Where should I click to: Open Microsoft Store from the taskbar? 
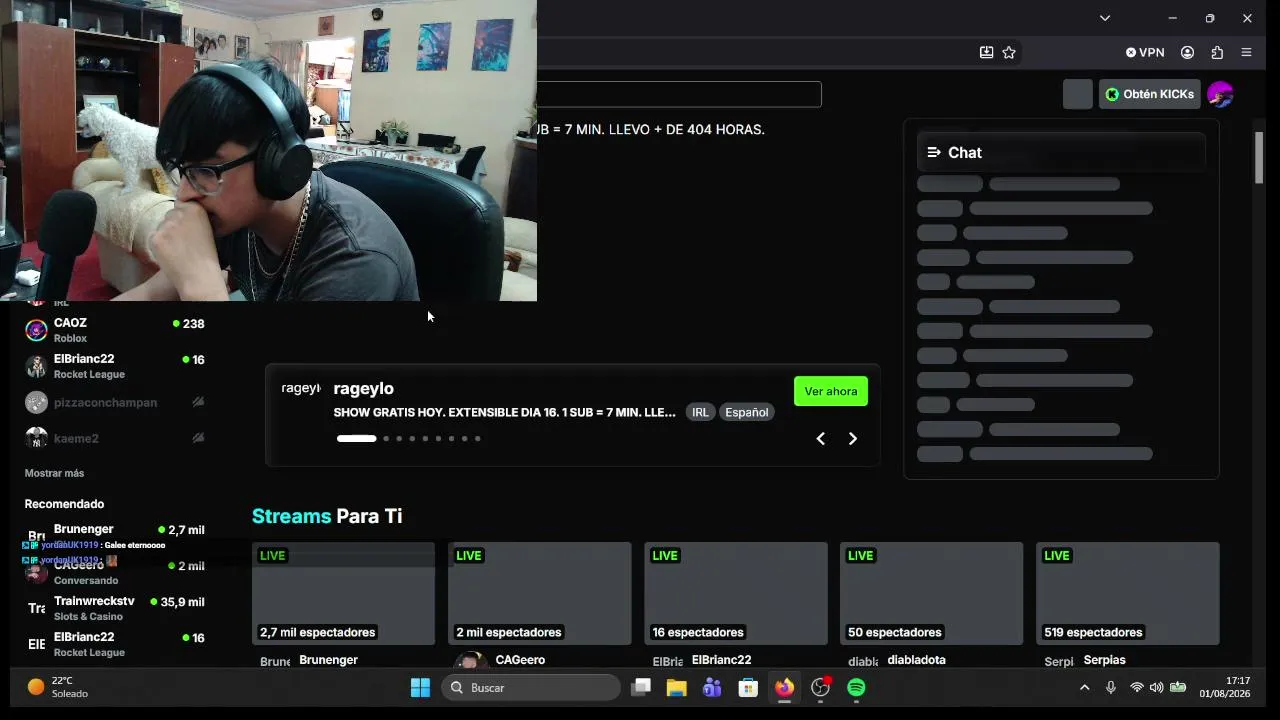tap(748, 687)
